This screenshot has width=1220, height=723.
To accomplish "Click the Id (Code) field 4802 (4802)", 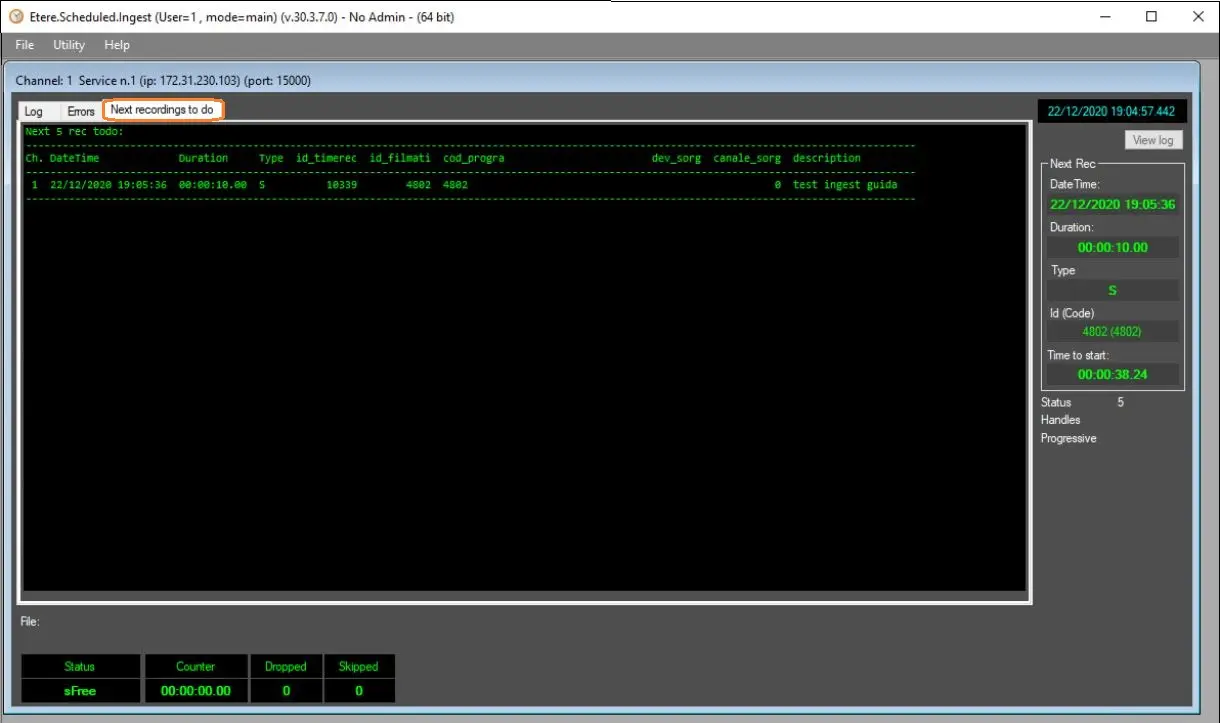I will coord(1112,331).
